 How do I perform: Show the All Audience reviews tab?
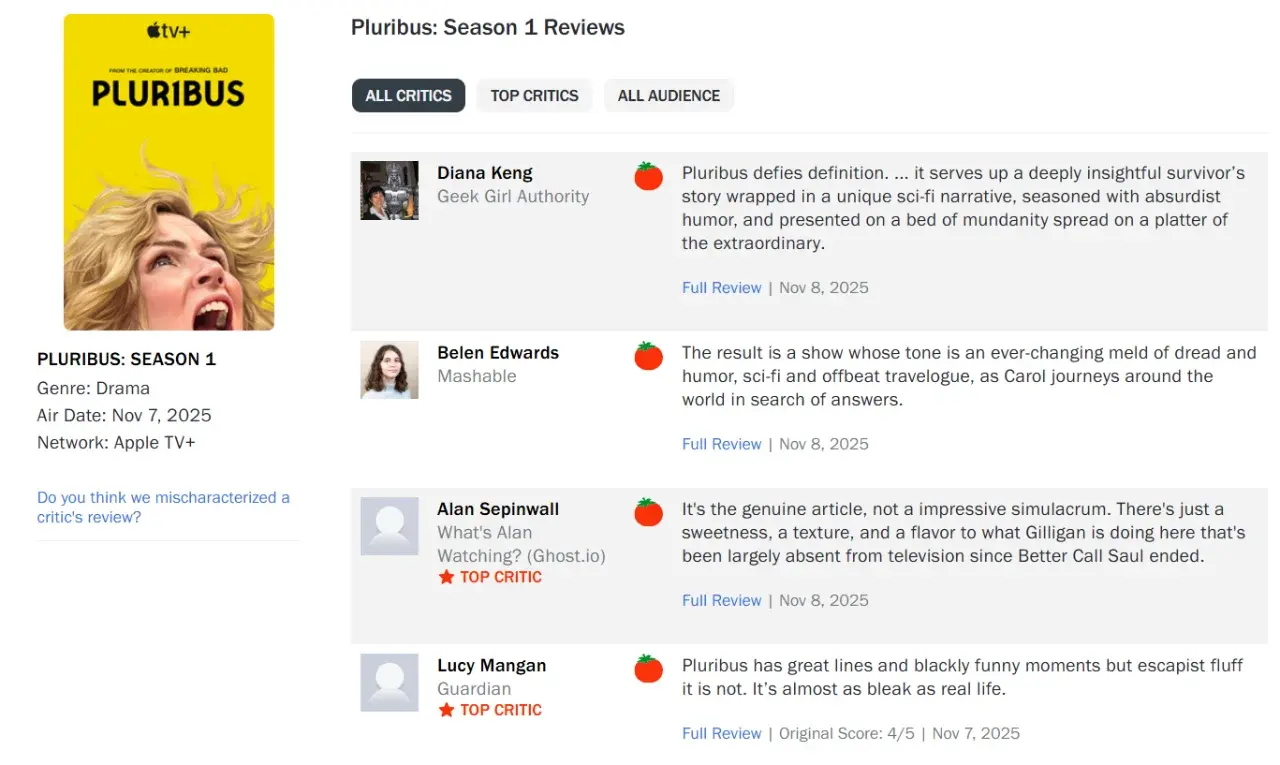click(x=668, y=96)
